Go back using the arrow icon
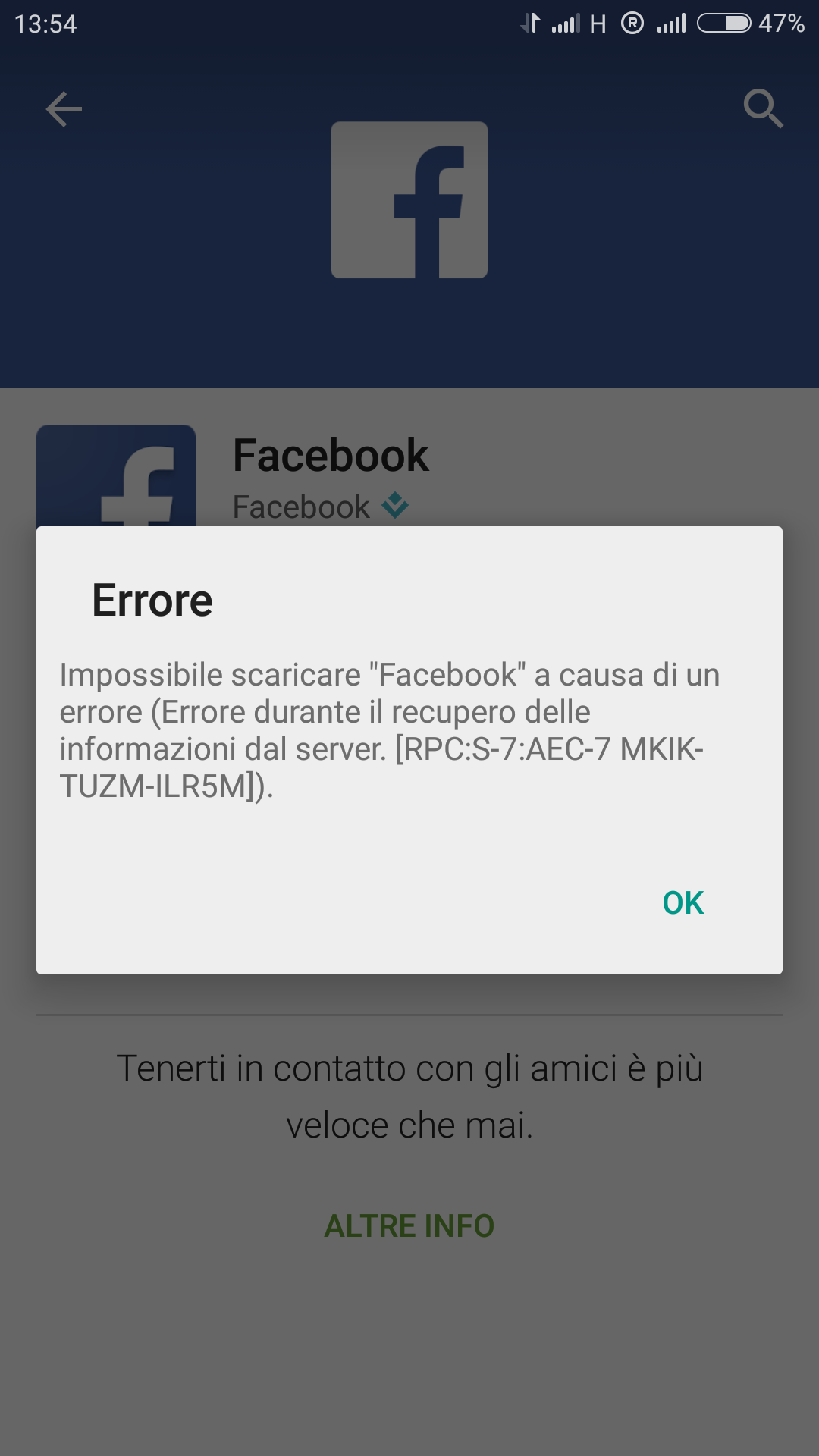This screenshot has width=819, height=1456. [64, 109]
